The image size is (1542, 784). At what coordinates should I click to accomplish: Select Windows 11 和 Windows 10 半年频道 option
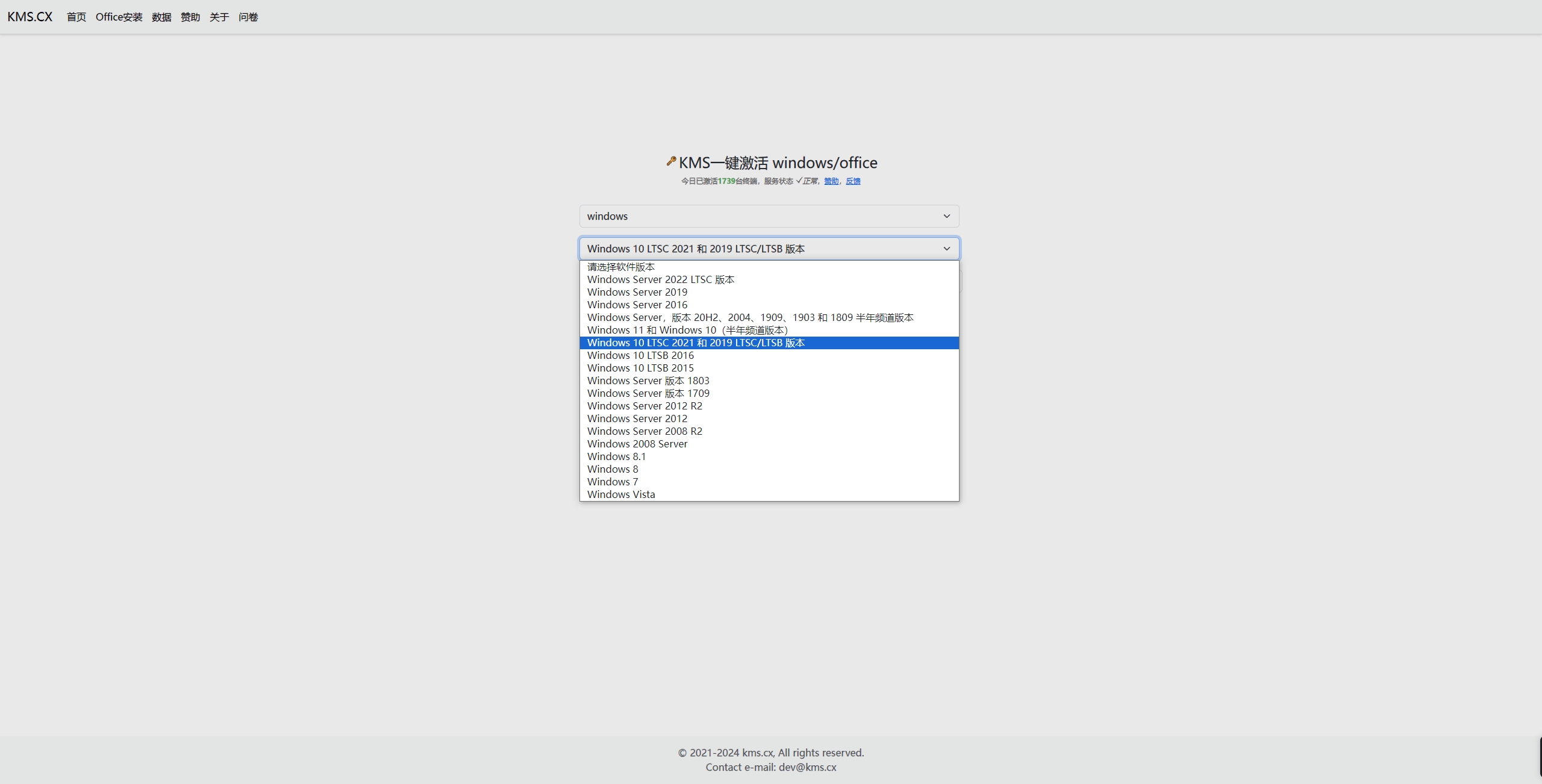pos(687,330)
